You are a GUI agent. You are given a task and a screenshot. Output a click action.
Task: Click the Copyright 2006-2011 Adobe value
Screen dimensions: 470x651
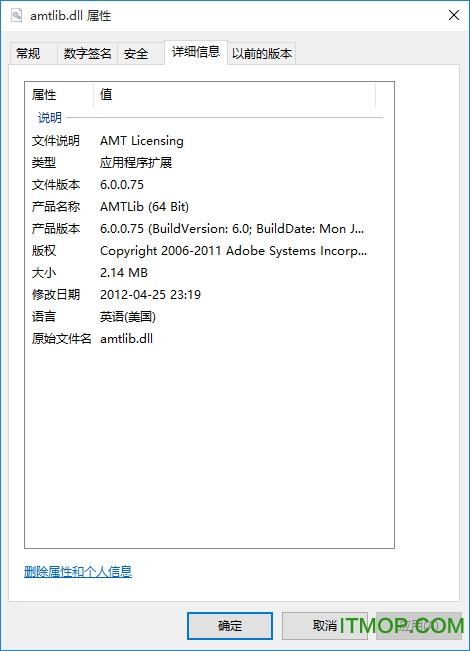click(233, 251)
